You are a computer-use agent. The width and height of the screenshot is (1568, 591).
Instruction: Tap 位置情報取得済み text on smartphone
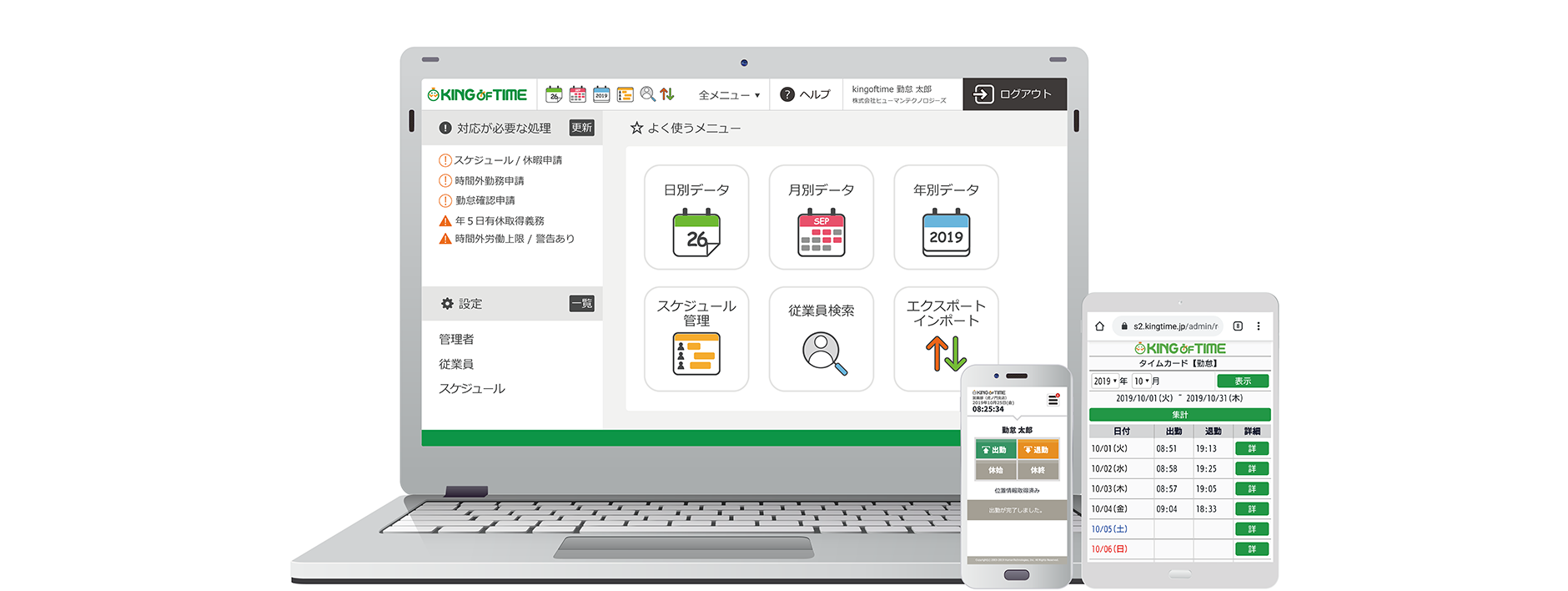point(1017,491)
